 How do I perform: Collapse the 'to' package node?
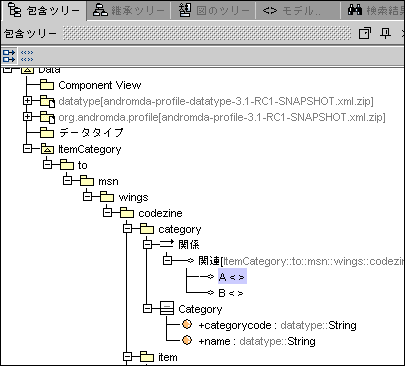(x=47, y=164)
